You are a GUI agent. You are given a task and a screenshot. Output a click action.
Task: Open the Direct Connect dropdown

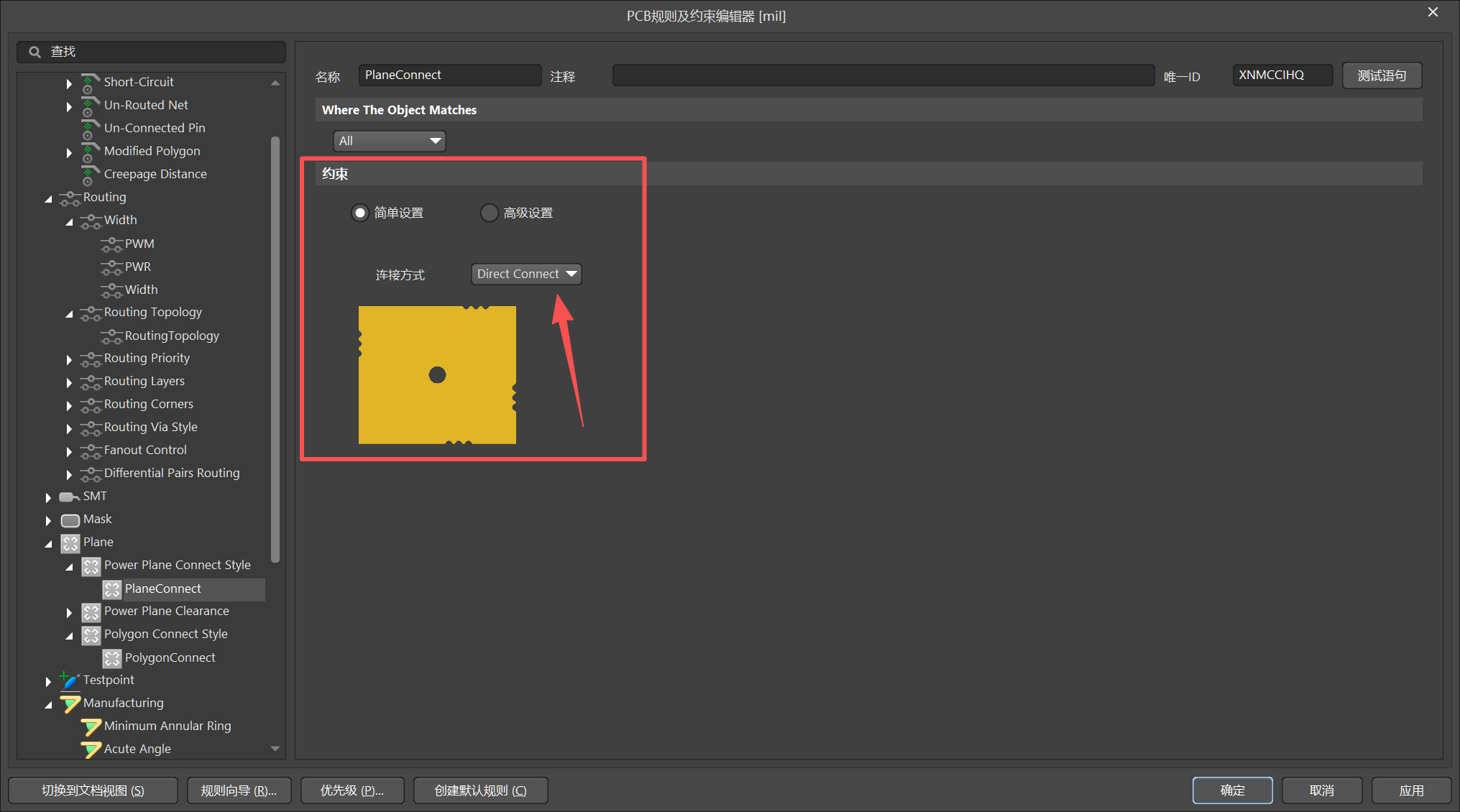coord(526,274)
